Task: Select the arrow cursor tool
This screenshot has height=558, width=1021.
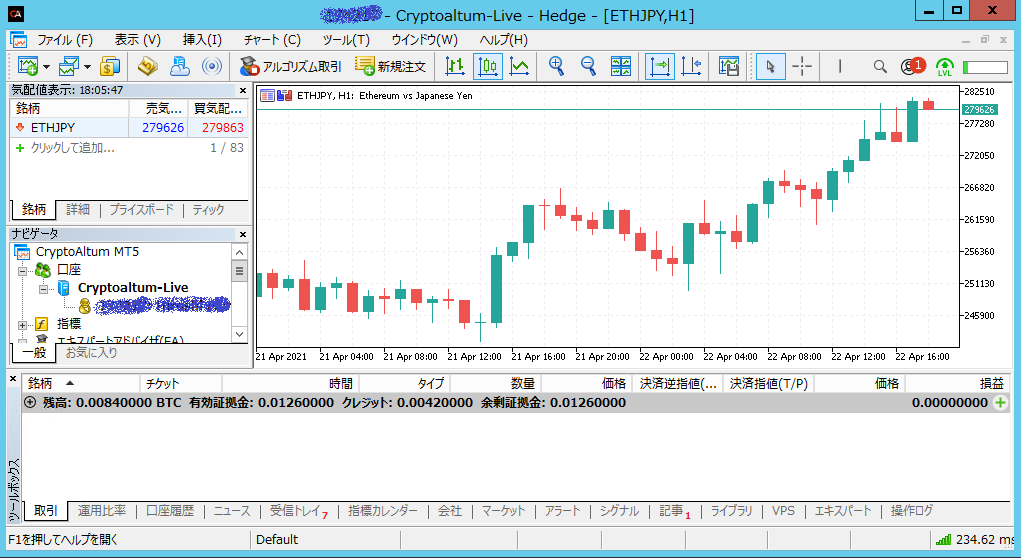Action: click(x=770, y=66)
